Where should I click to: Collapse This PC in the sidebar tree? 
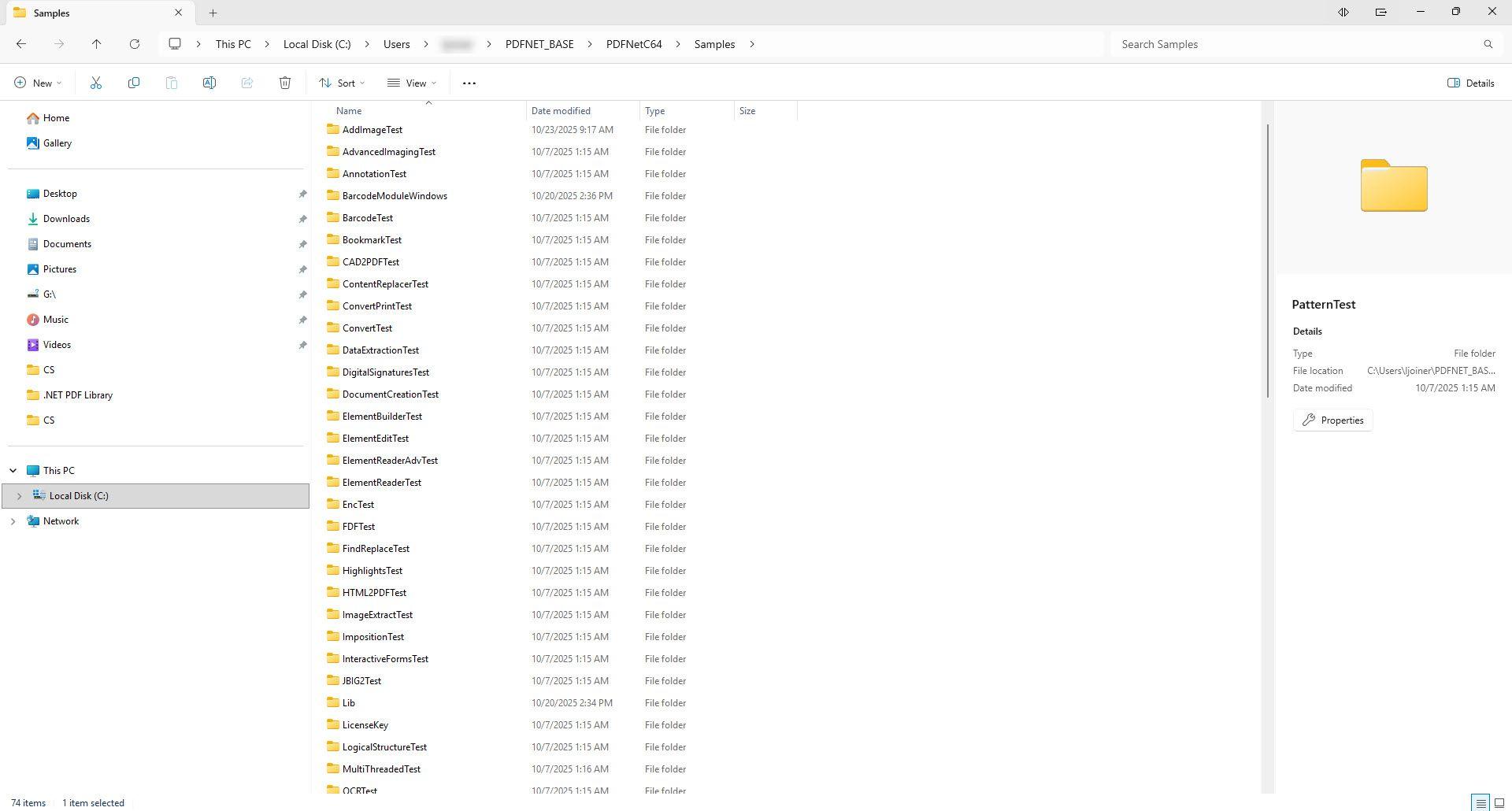(13, 470)
